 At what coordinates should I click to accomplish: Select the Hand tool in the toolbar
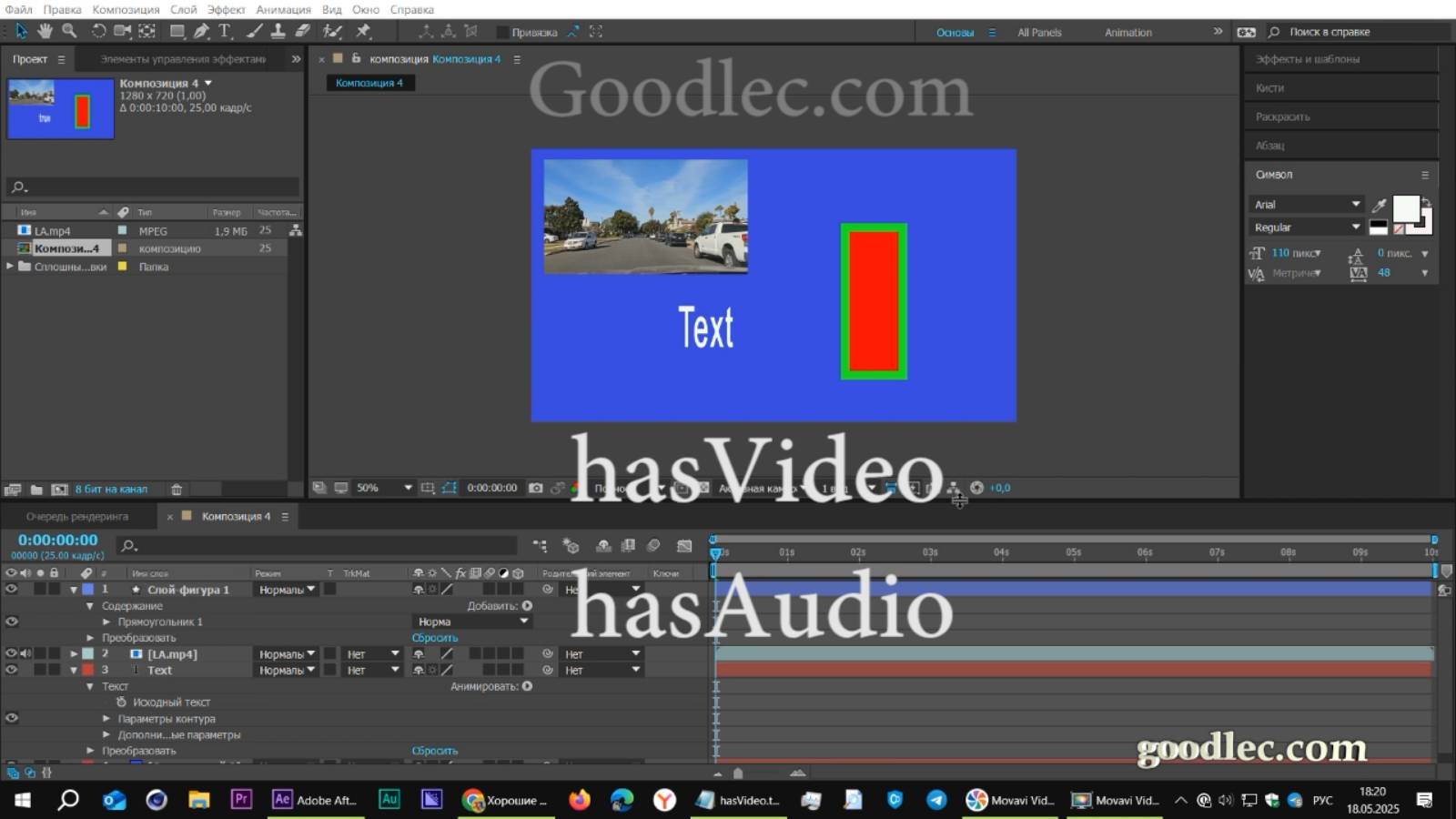tap(44, 30)
